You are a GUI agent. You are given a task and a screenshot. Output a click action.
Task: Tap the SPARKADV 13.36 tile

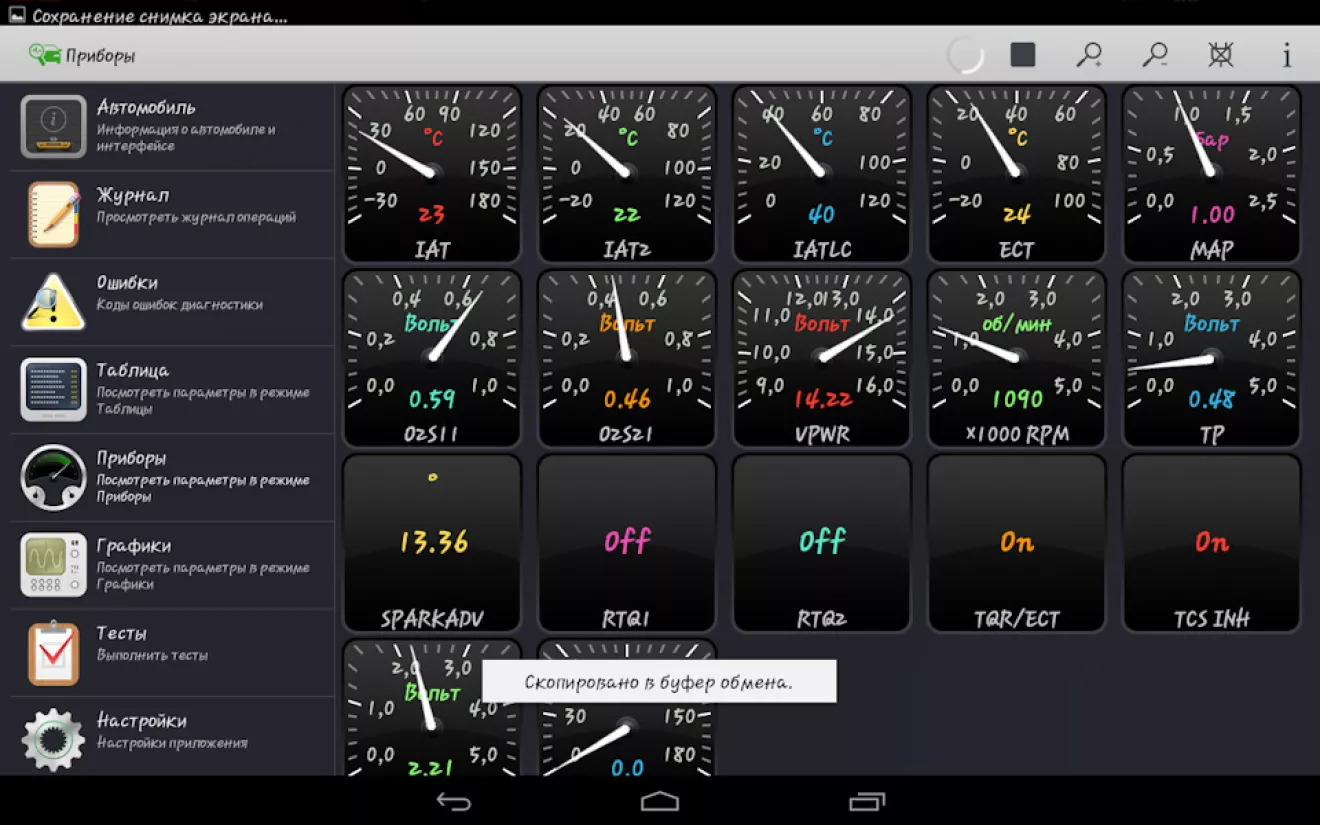pyautogui.click(x=432, y=544)
